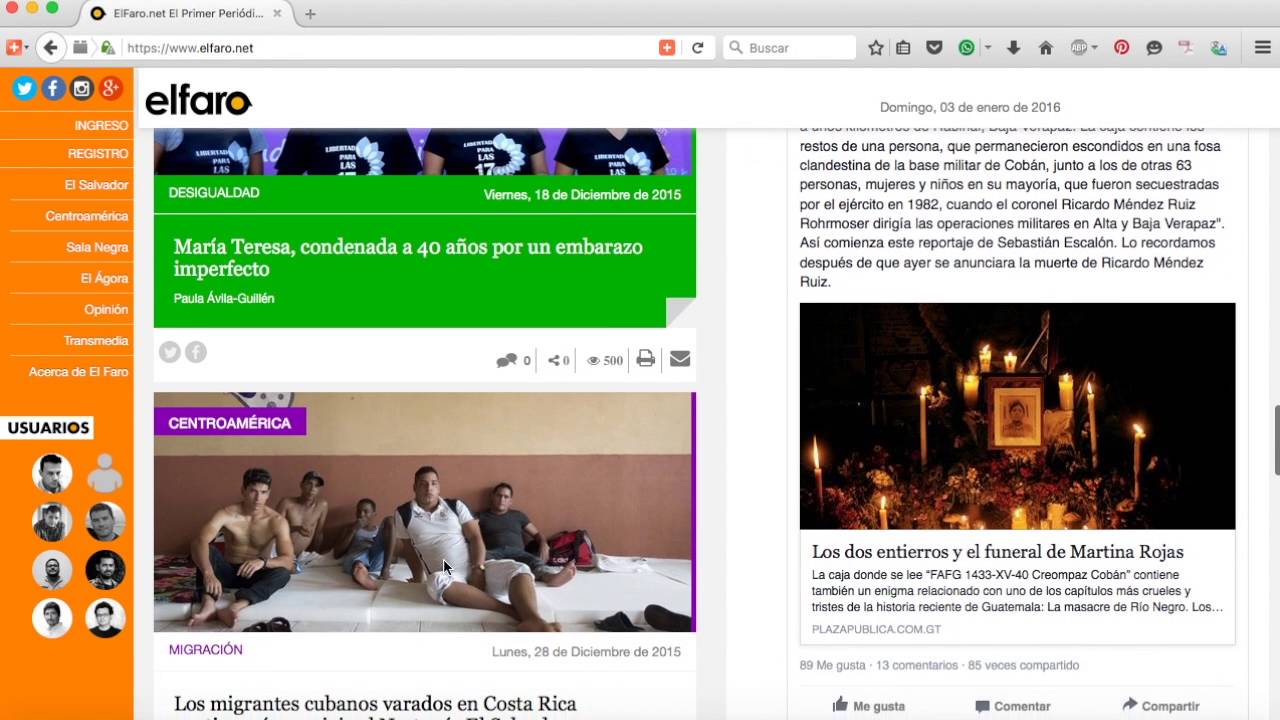This screenshot has width=1280, height=720.
Task: Click the Pinterest extension icon
Action: click(x=1121, y=47)
